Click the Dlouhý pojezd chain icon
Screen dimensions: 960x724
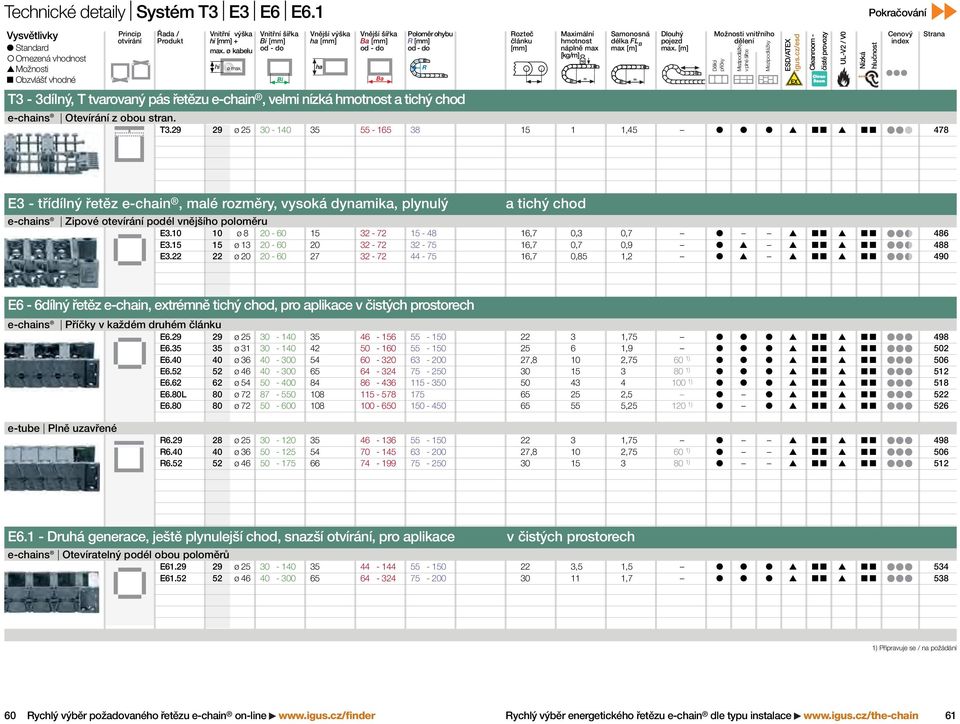(x=683, y=74)
